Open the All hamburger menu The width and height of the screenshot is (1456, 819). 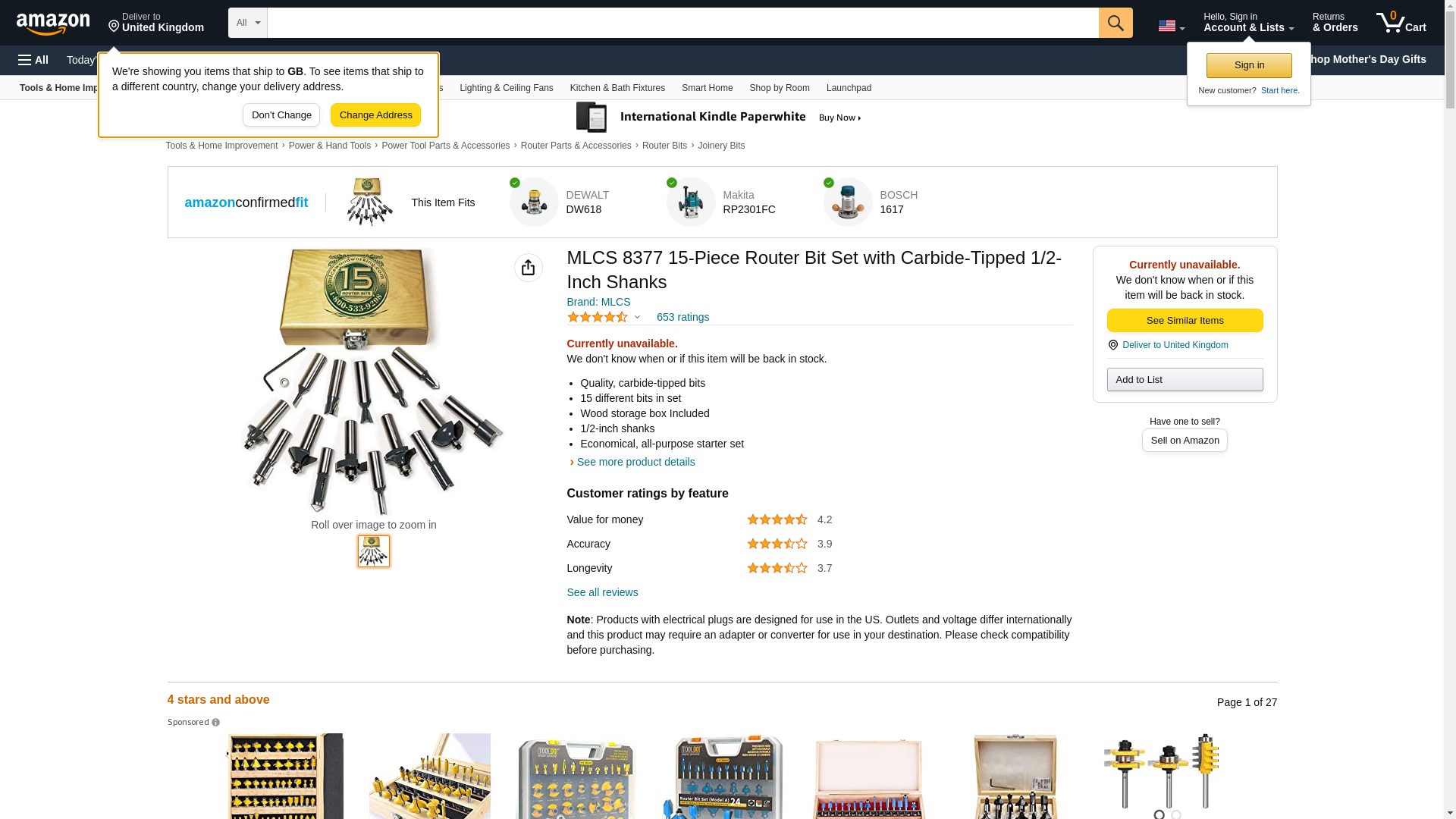pyautogui.click(x=33, y=60)
